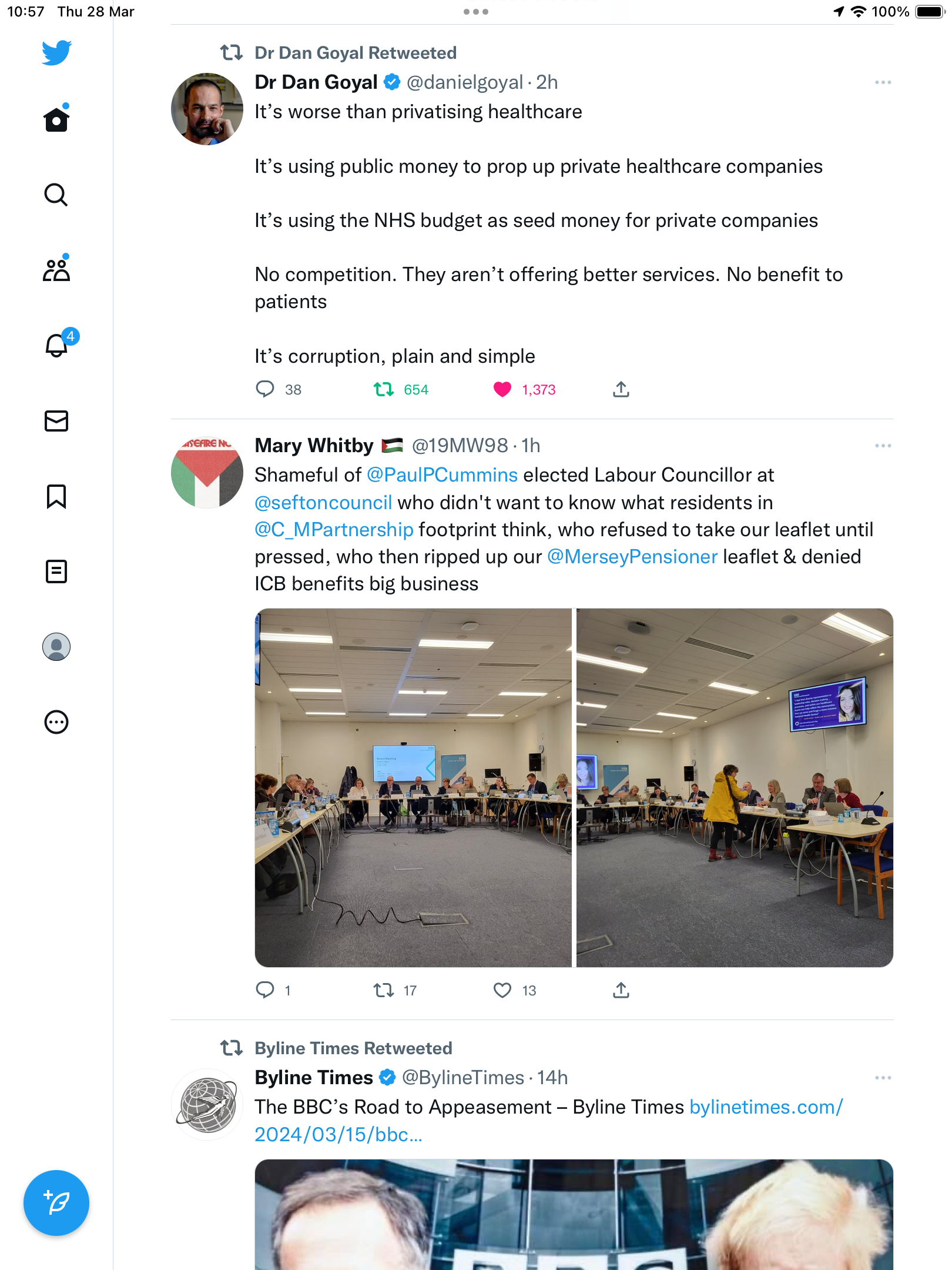Tap the compose new tweet button
Image resolution: width=952 pixels, height=1270 pixels.
coord(56,1202)
